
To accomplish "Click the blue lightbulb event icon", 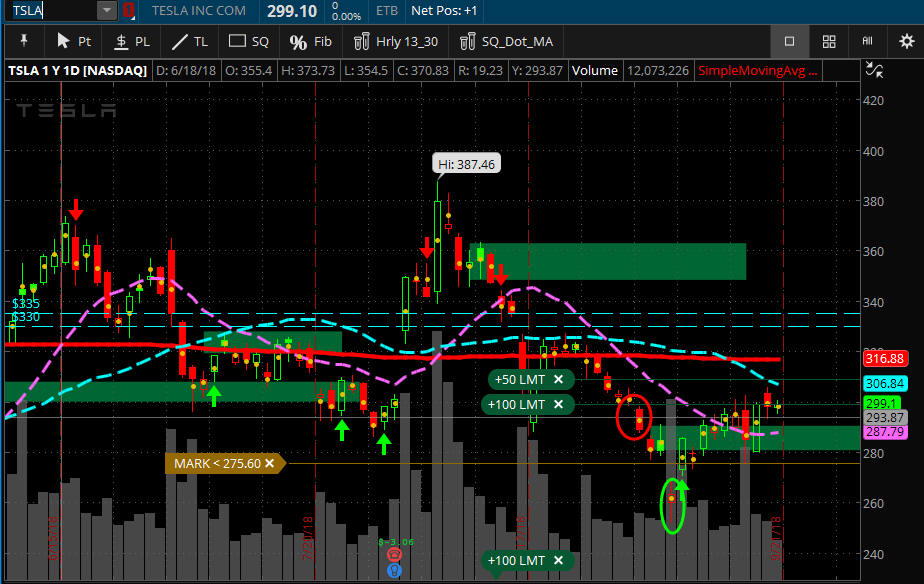I will click(x=394, y=570).
